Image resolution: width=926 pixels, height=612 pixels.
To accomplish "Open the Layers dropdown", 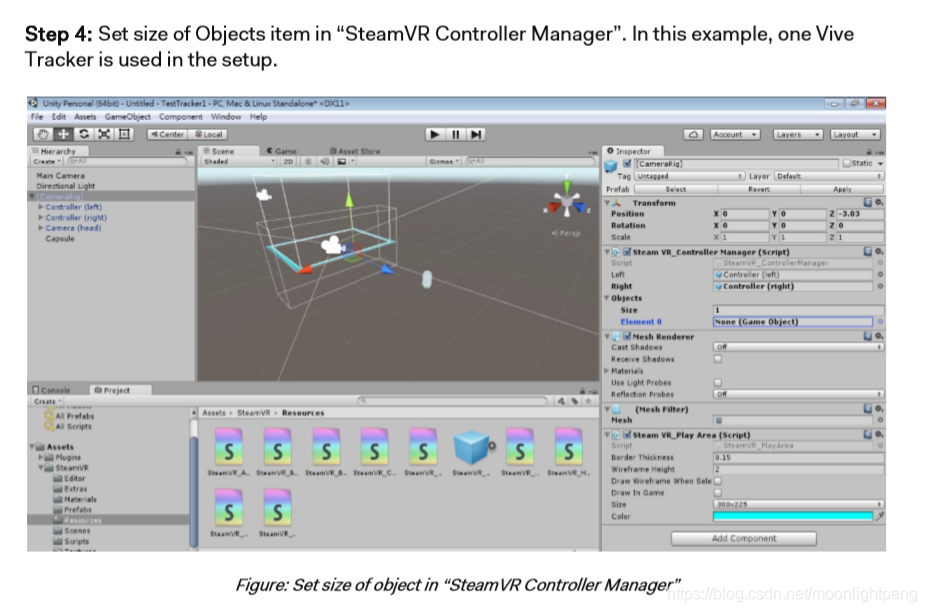I will tap(798, 135).
